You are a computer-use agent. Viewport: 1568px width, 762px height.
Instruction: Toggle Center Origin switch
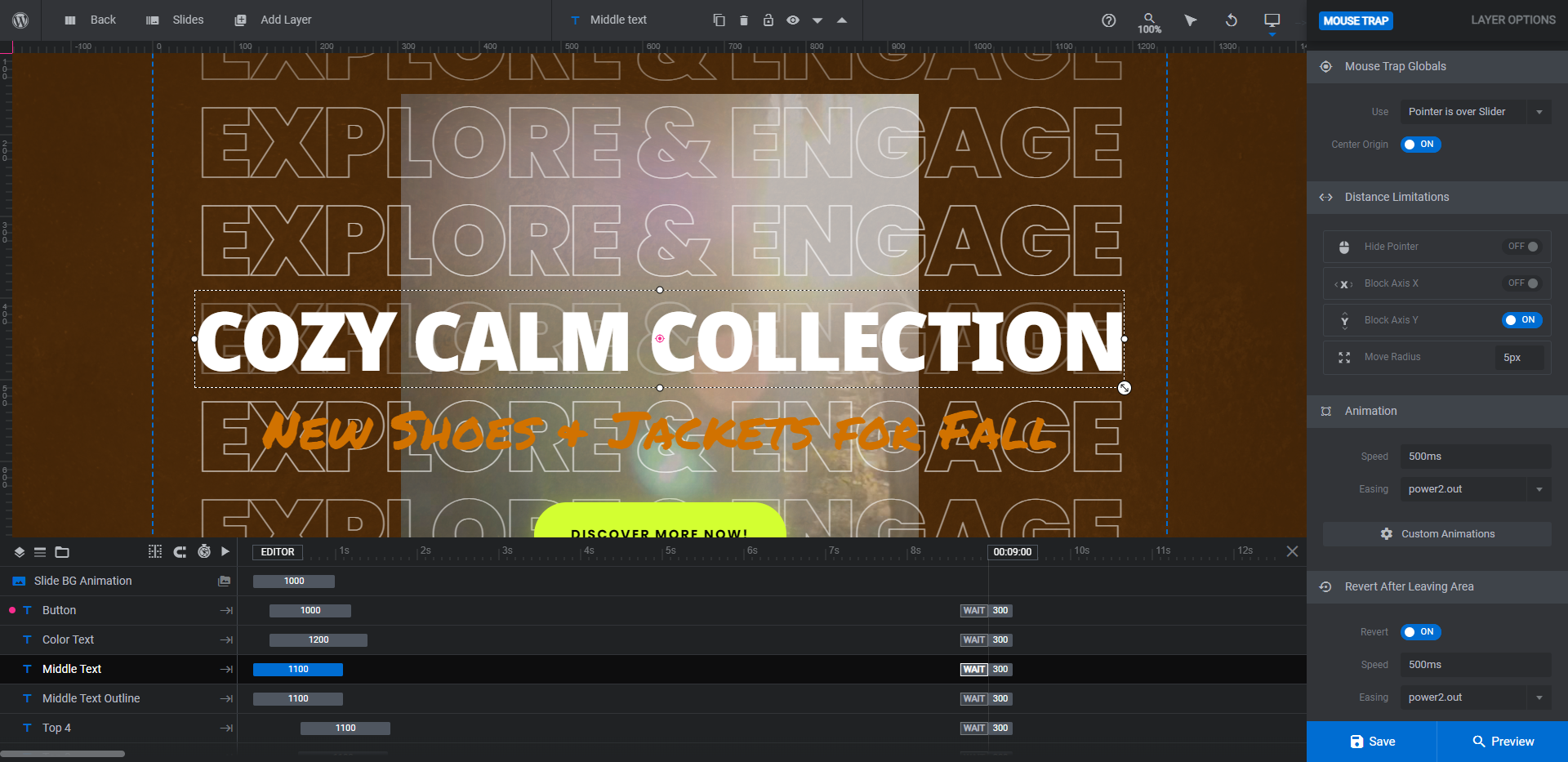click(1421, 145)
